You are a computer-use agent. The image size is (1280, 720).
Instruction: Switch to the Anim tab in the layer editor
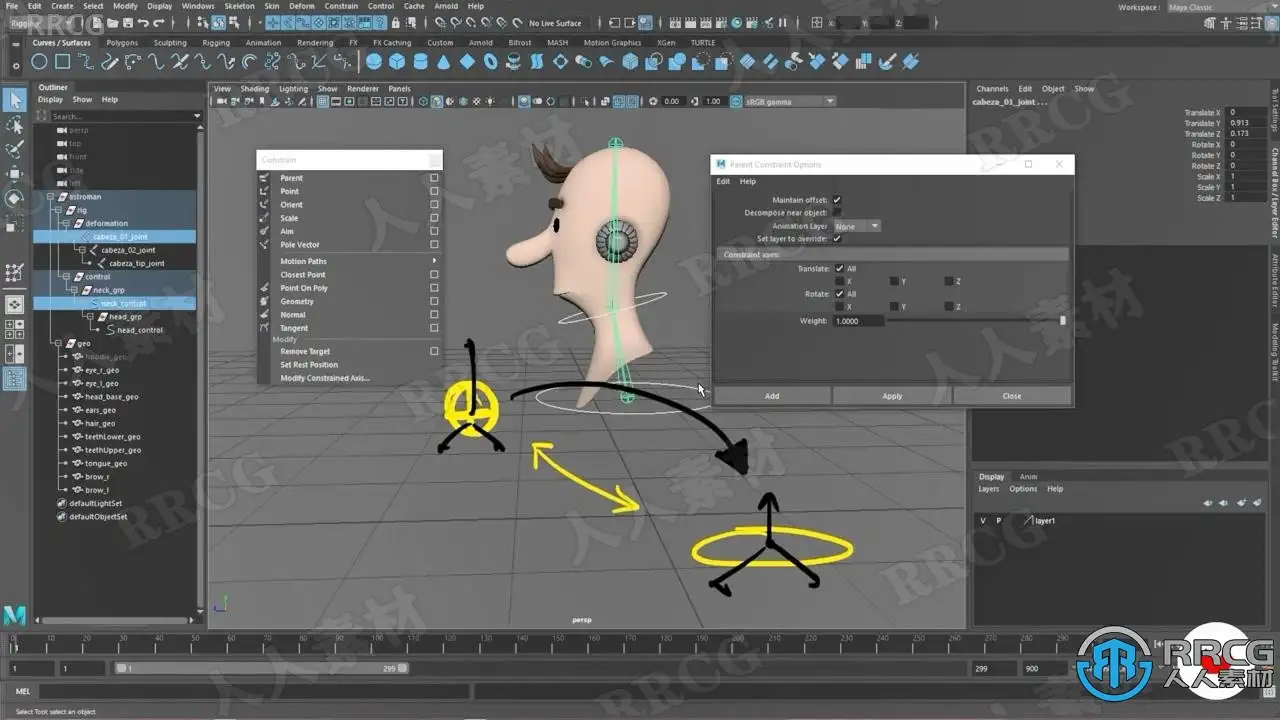tap(1028, 477)
